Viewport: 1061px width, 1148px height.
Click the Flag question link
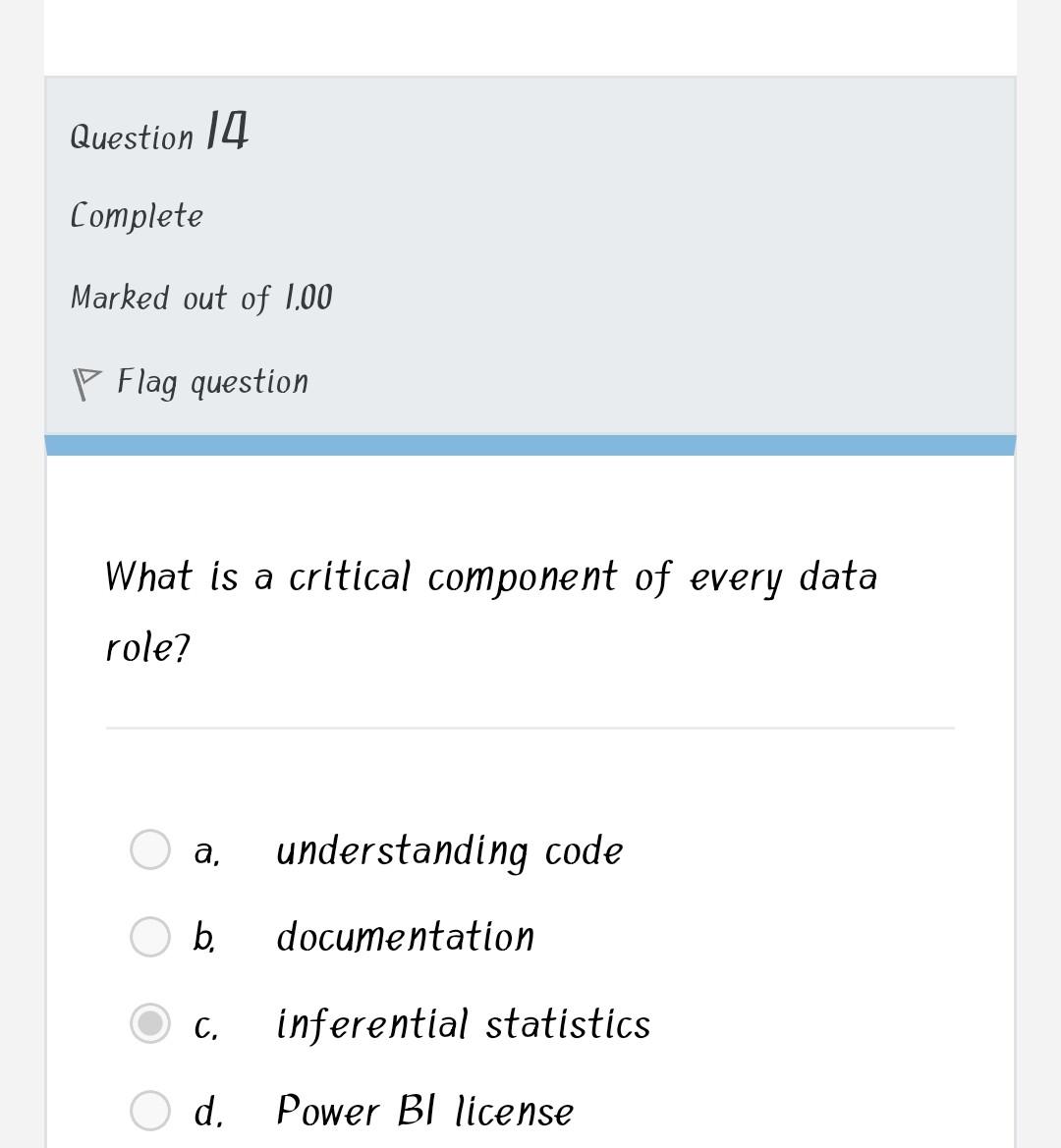point(212,382)
